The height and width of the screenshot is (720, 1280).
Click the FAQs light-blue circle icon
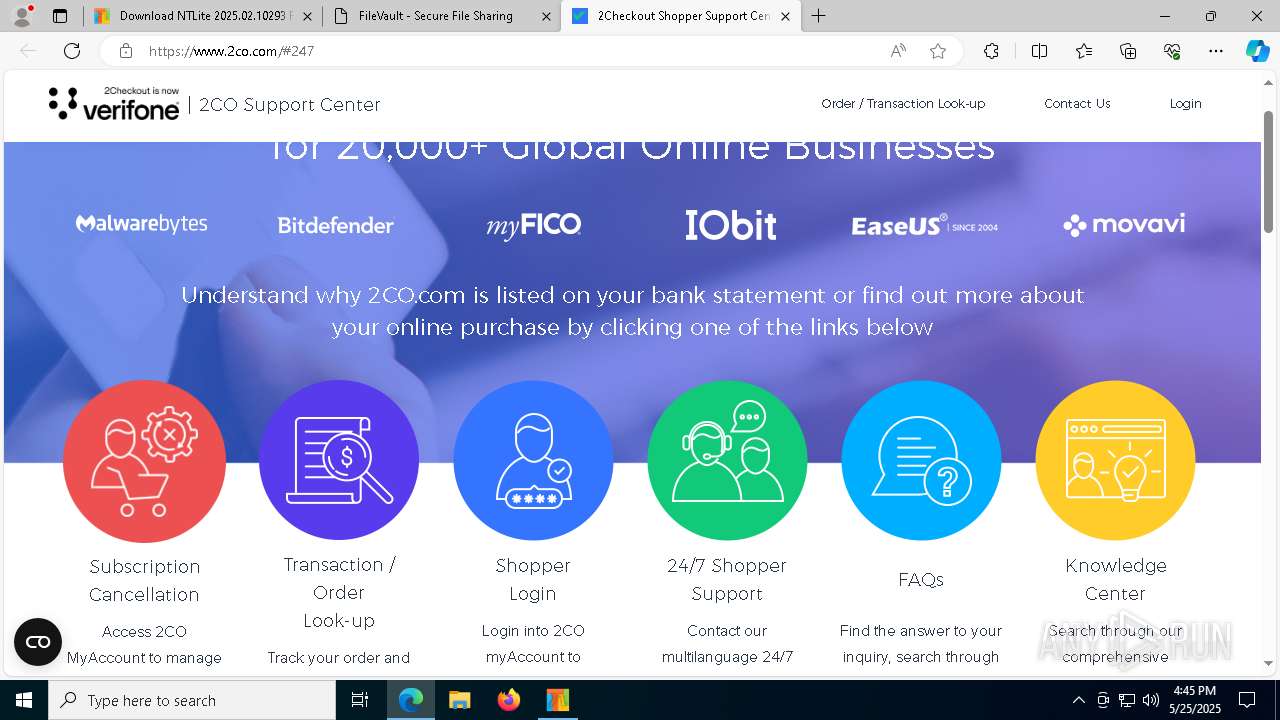pos(921,460)
